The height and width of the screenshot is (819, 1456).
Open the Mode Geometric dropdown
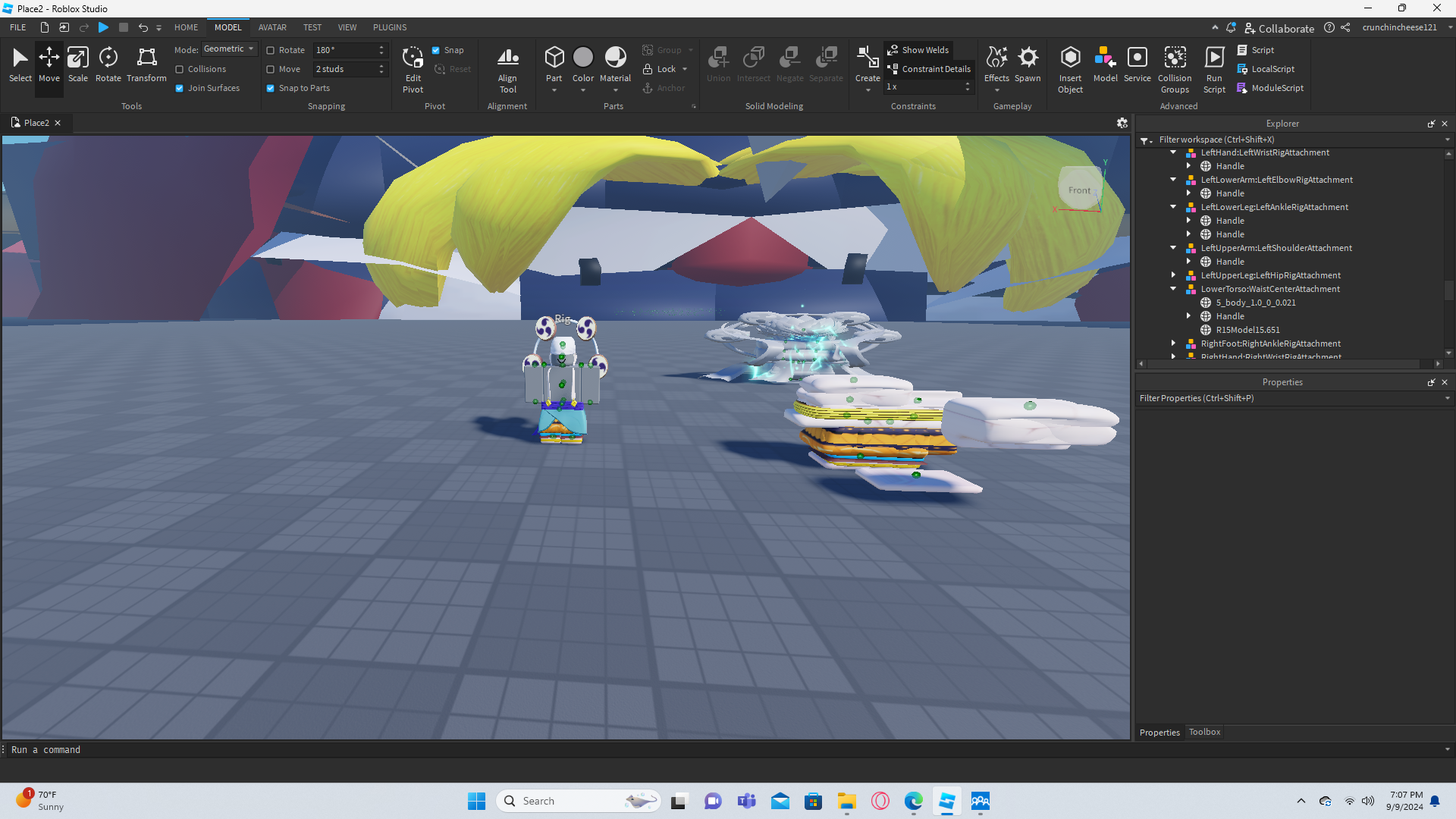click(x=229, y=49)
